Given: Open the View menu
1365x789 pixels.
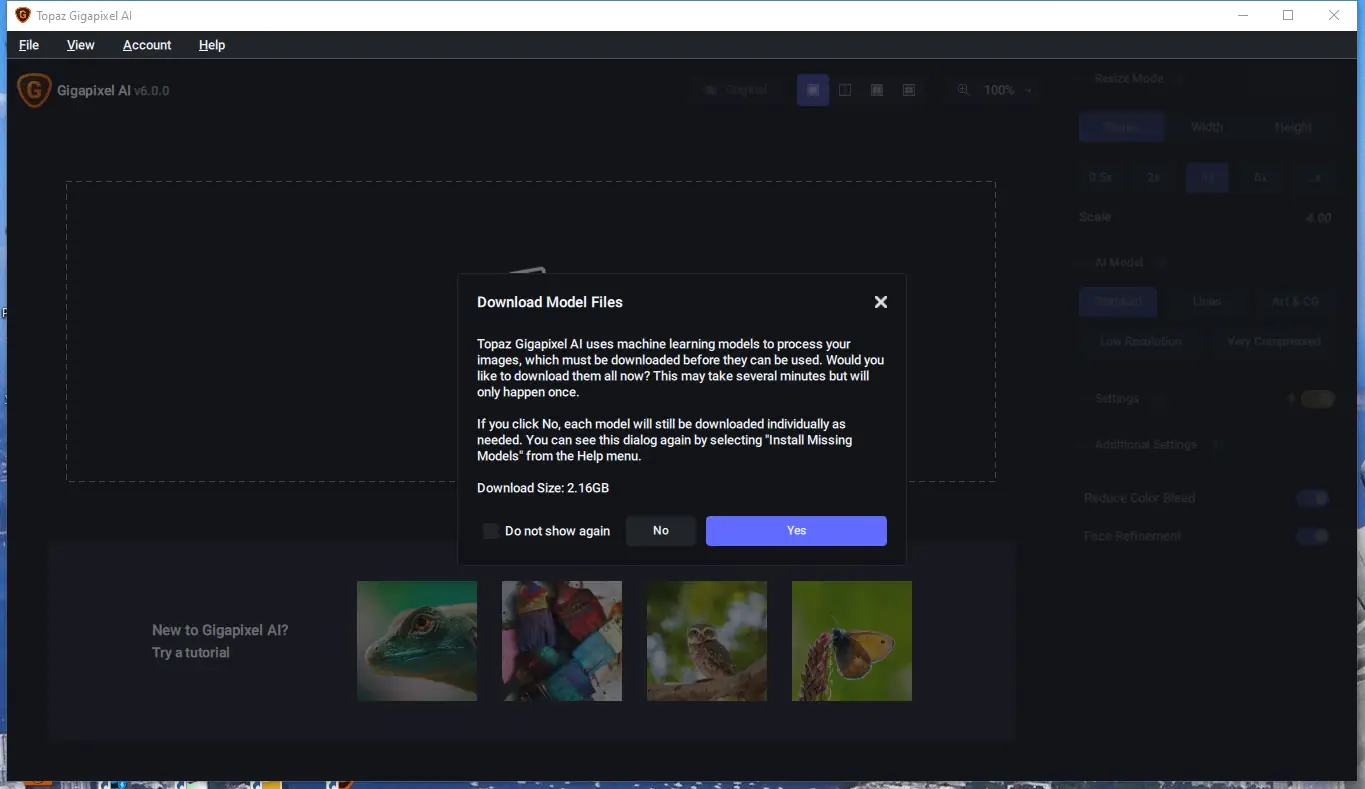Looking at the screenshot, I should (81, 45).
